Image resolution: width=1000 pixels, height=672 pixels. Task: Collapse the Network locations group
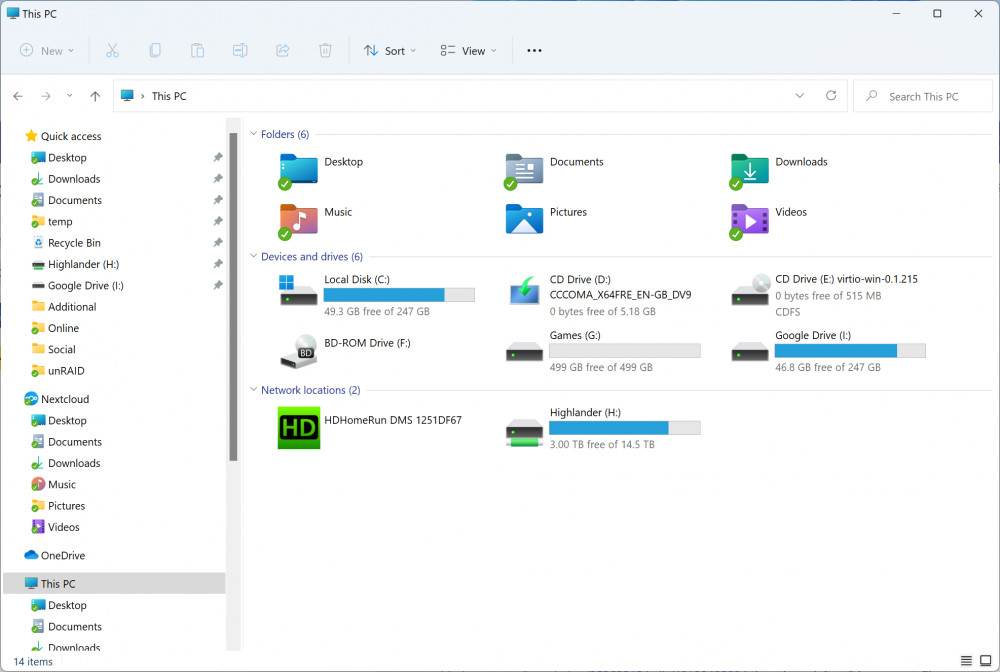coord(254,389)
